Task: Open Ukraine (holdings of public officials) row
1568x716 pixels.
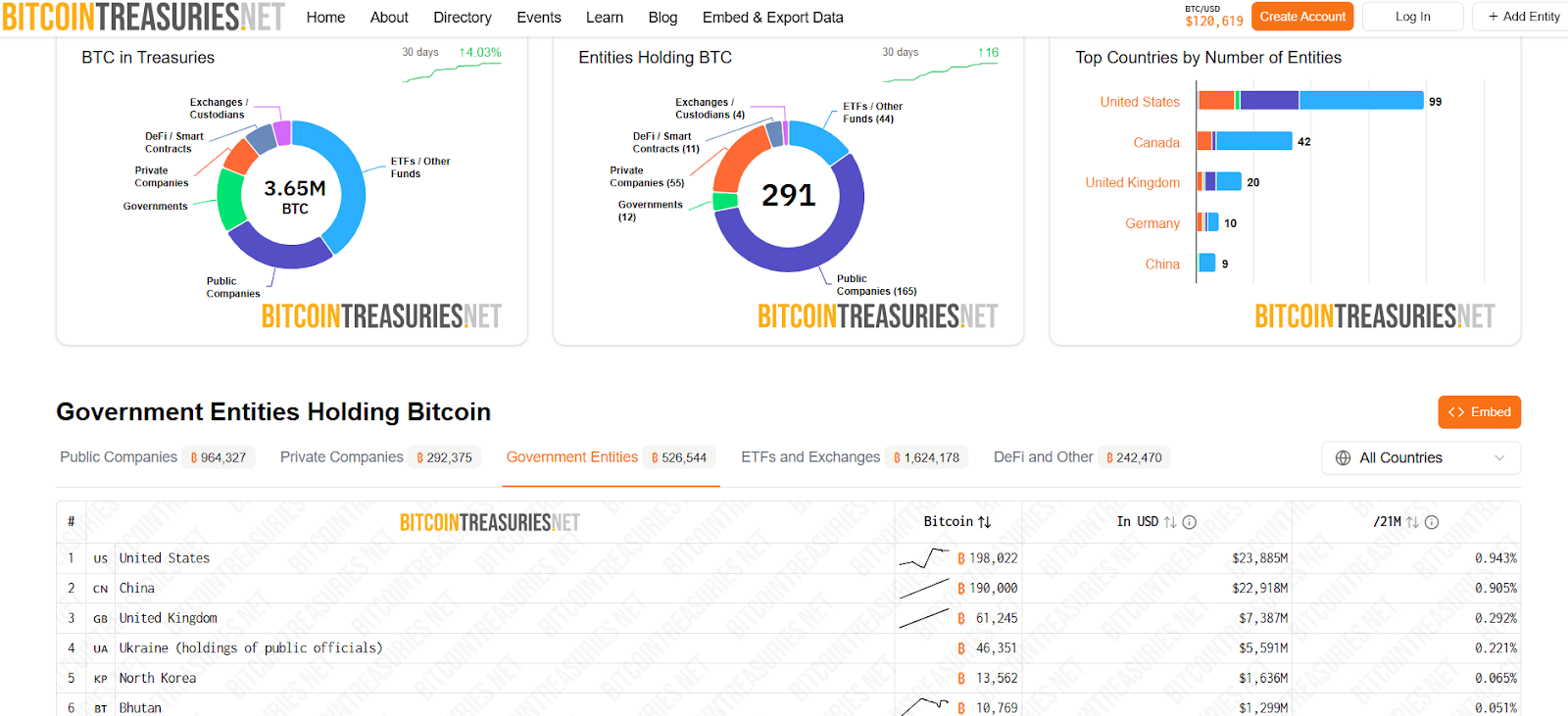Action: click(x=788, y=648)
